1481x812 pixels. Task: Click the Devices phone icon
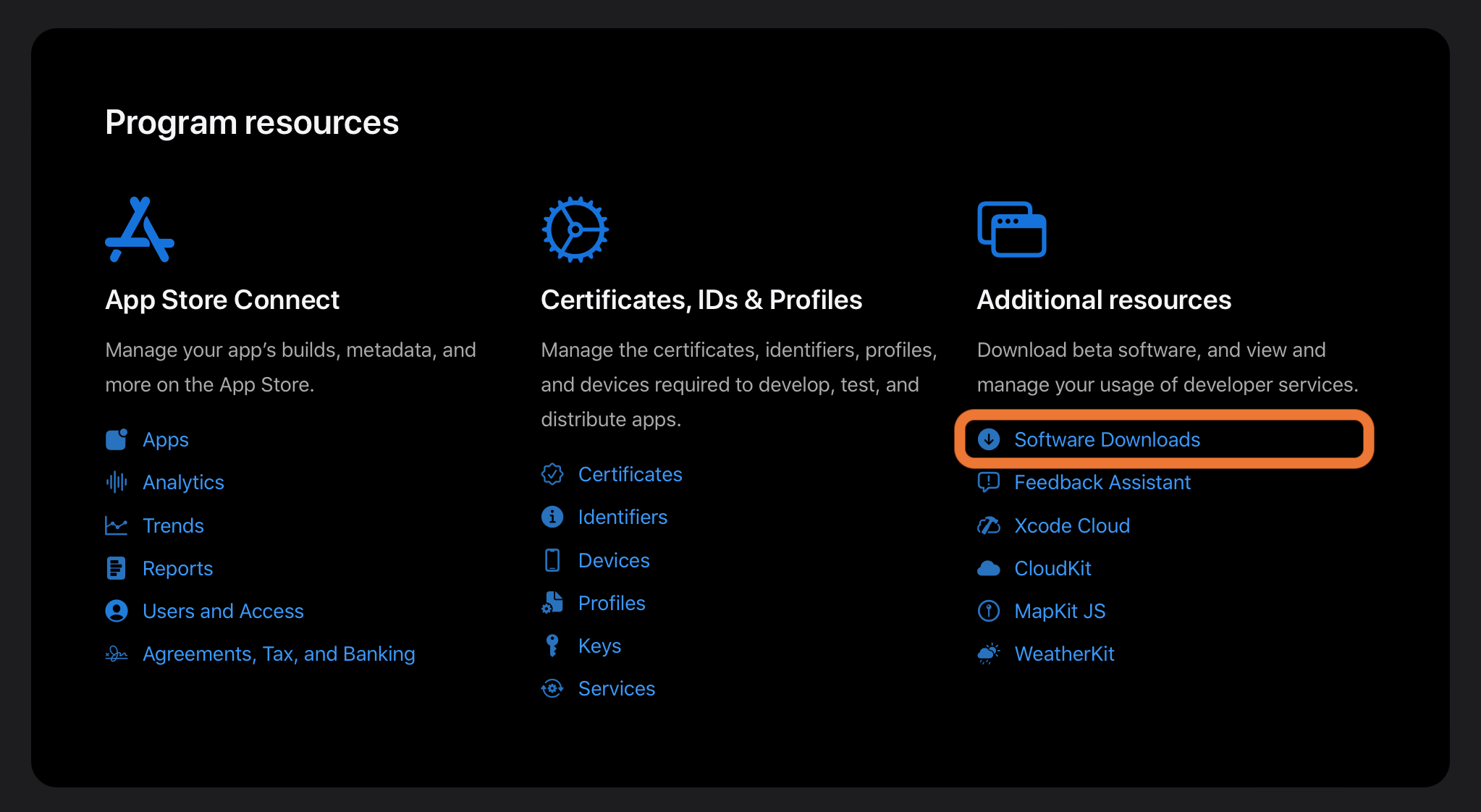point(552,560)
